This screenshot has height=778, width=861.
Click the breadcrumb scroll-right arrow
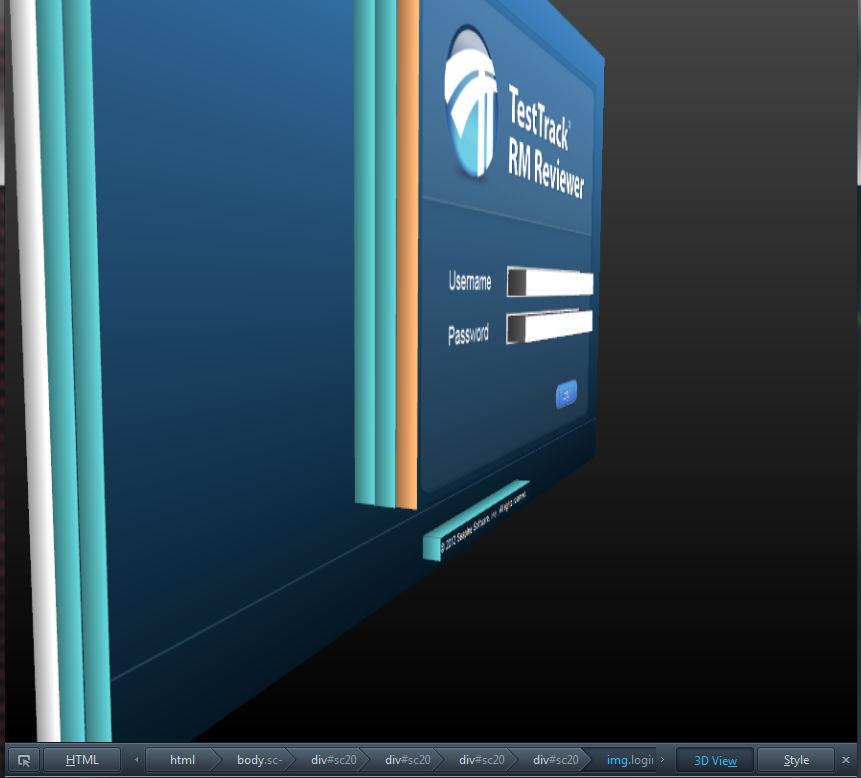[662, 760]
